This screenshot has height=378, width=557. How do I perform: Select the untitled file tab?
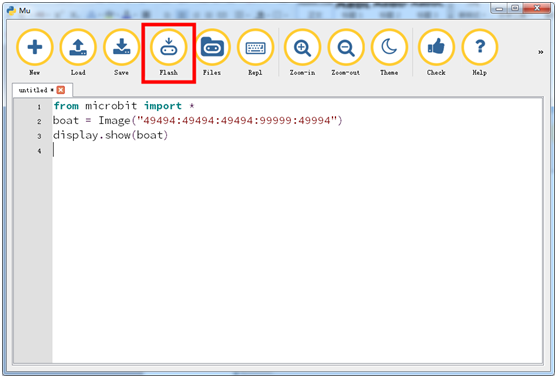[42, 90]
